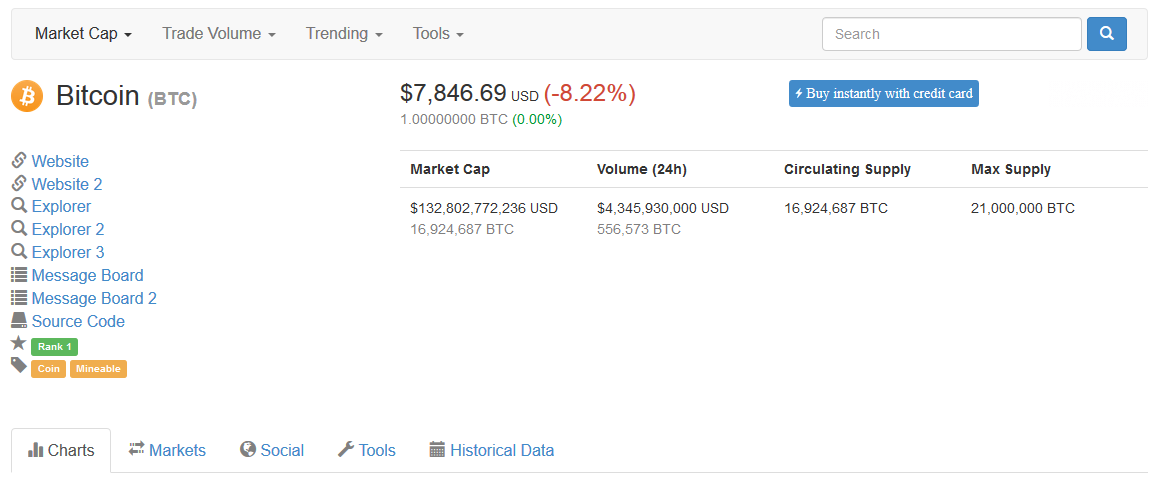The image size is (1156, 483).
Task: Click inside the Search input field
Action: click(x=952, y=34)
